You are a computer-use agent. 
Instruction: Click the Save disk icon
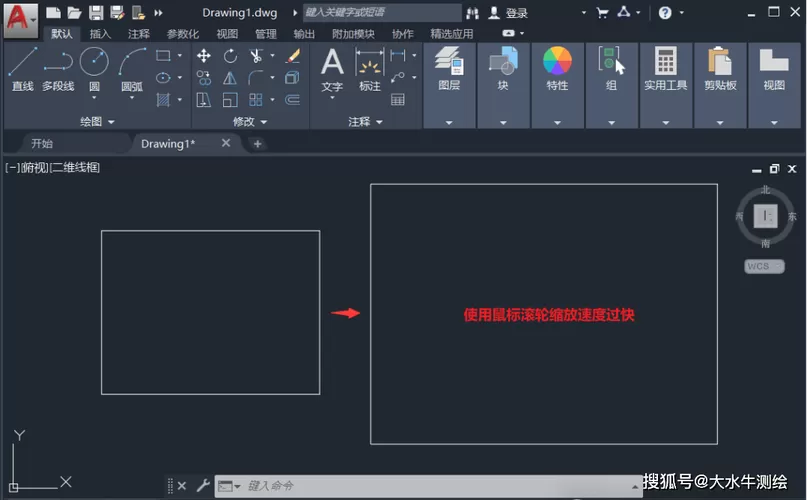[96, 12]
